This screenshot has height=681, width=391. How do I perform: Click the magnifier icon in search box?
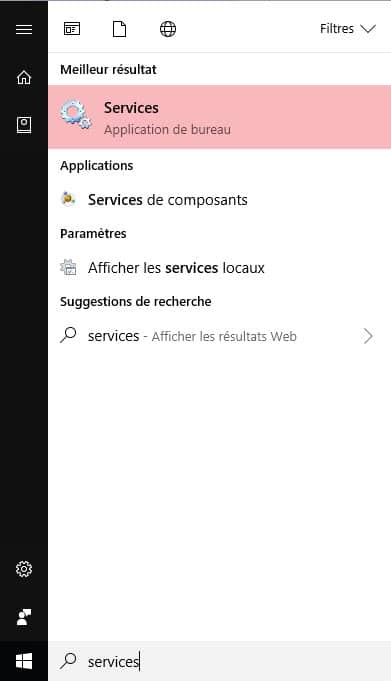[x=68, y=661]
